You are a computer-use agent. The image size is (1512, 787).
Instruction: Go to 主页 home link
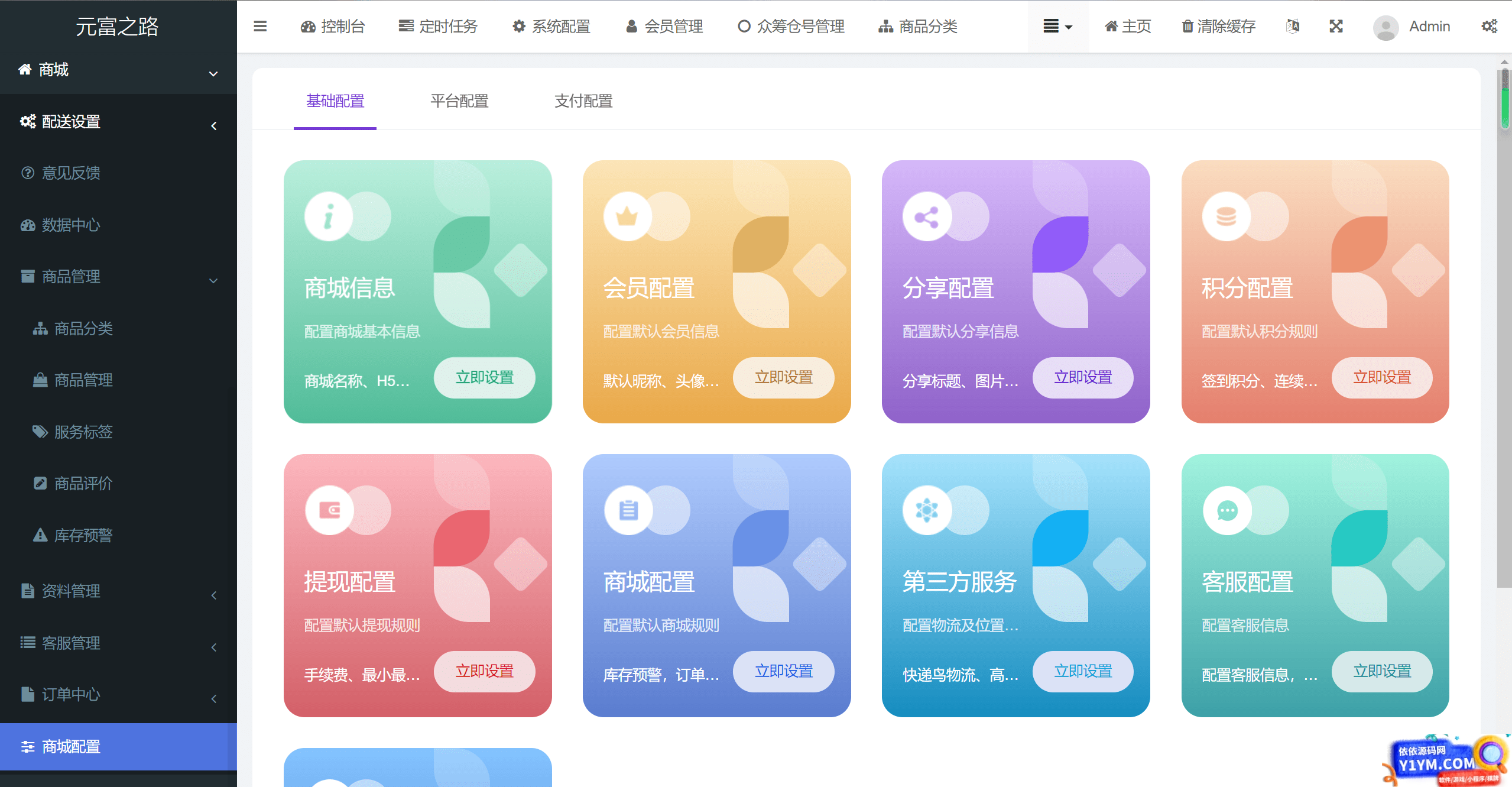pyautogui.click(x=1128, y=26)
